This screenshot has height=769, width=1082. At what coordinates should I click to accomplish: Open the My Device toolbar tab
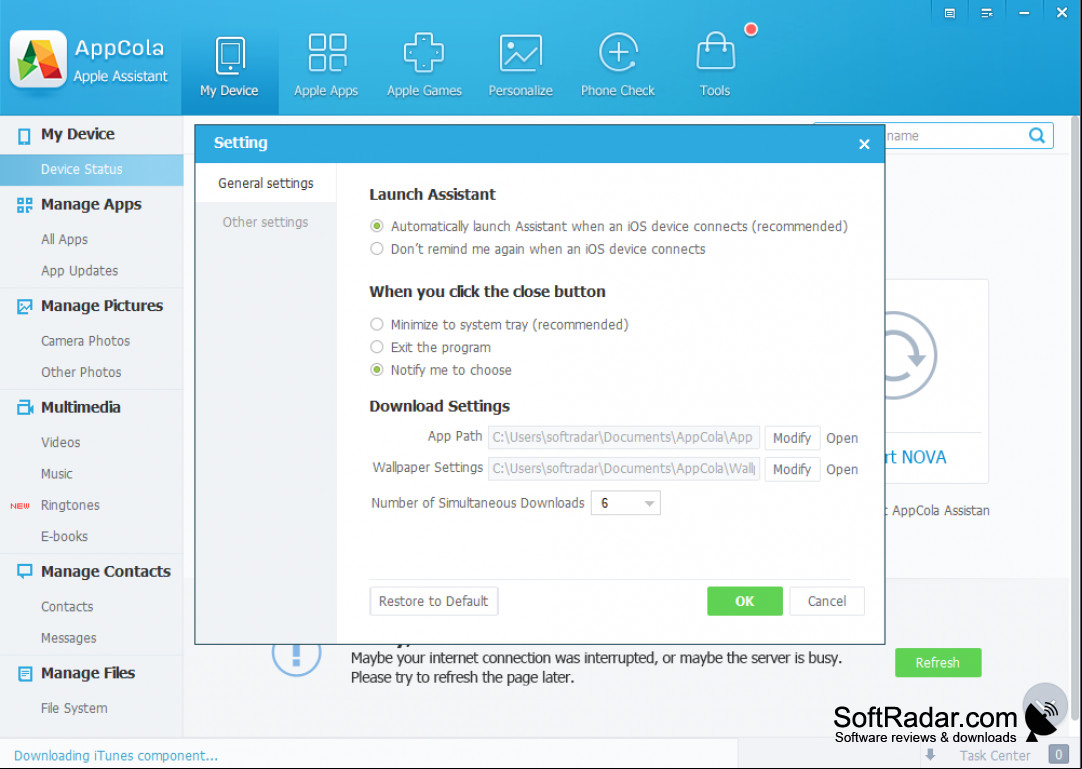[x=230, y=67]
